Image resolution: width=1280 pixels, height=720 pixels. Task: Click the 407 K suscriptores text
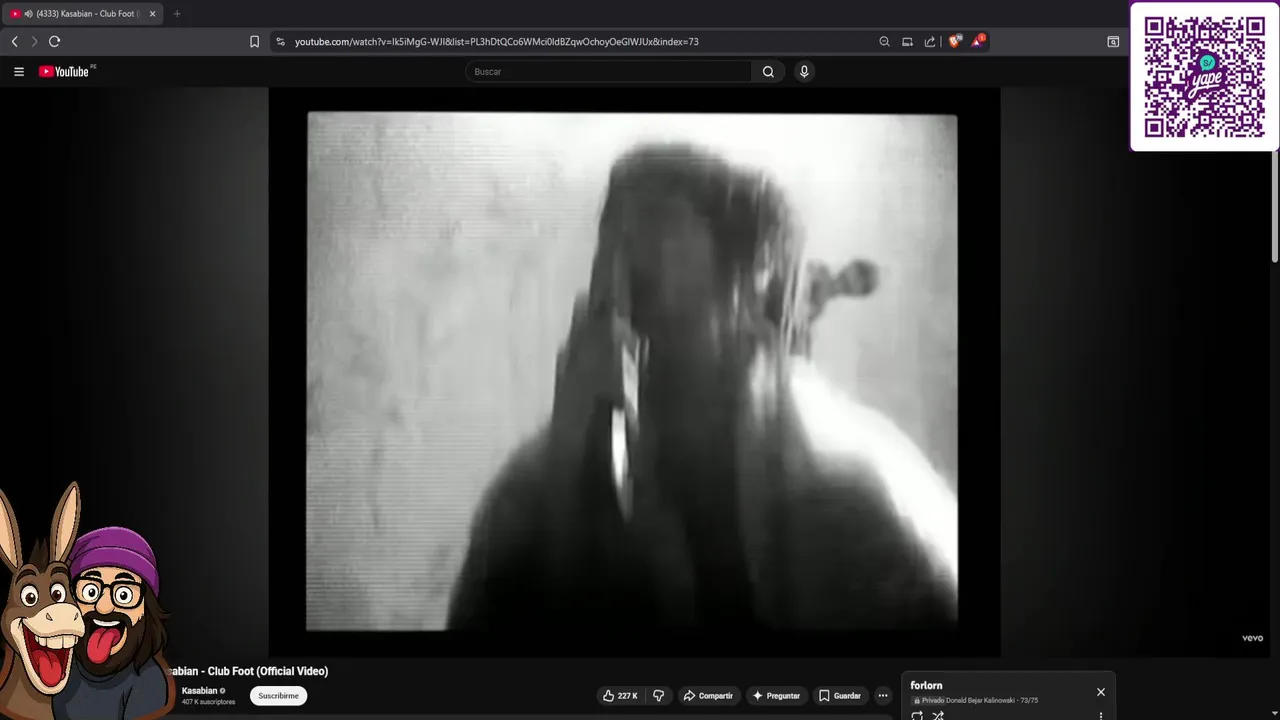208,702
